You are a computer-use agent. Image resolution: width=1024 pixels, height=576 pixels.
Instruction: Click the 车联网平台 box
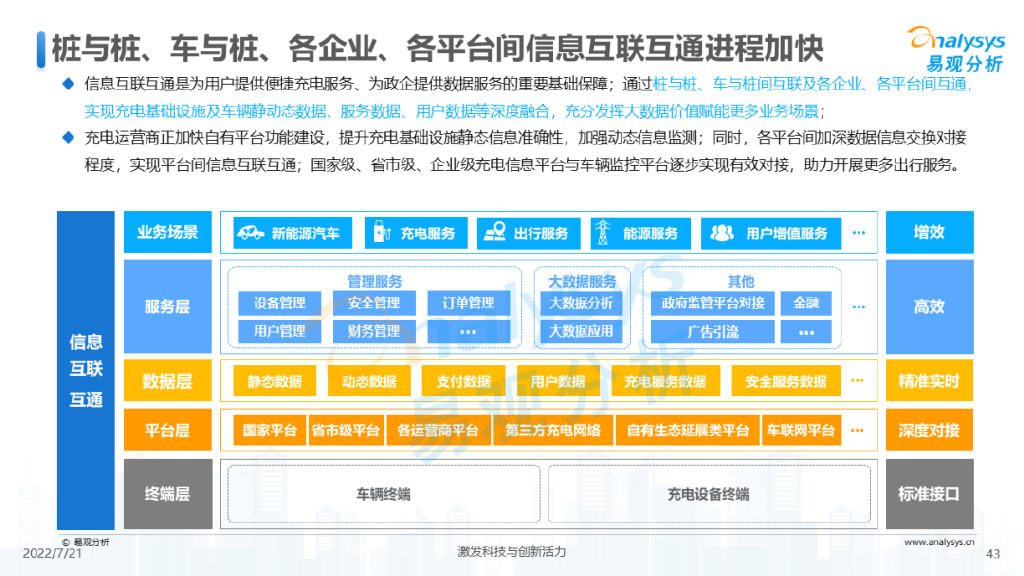click(801, 430)
